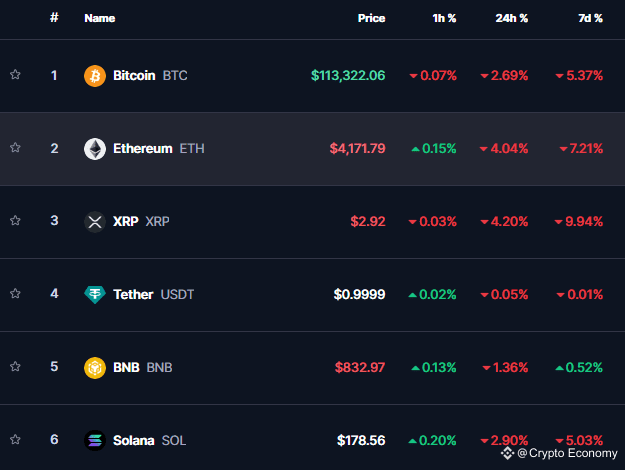This screenshot has width=625, height=470.
Task: Toggle the Ethereum watchlist star
Action: click(15, 147)
